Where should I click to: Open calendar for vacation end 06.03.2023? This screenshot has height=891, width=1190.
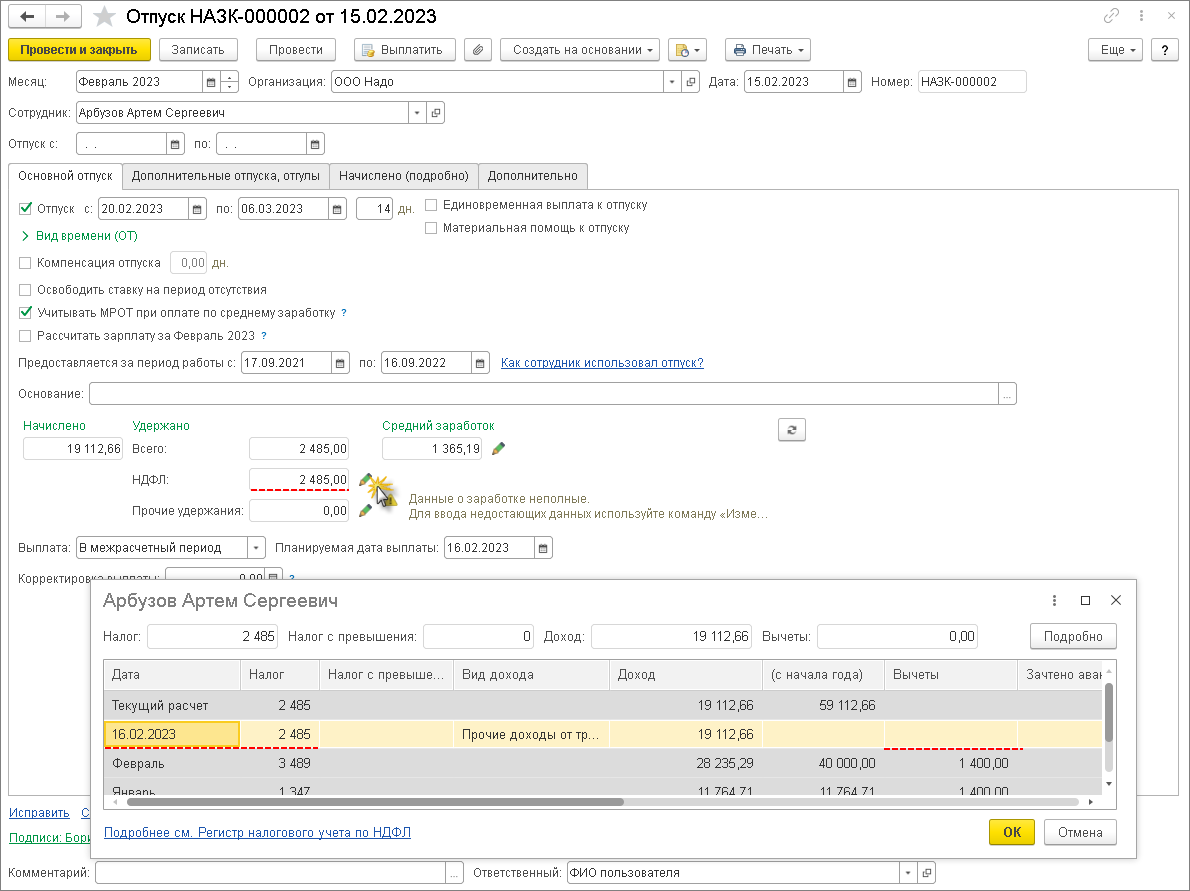click(338, 209)
